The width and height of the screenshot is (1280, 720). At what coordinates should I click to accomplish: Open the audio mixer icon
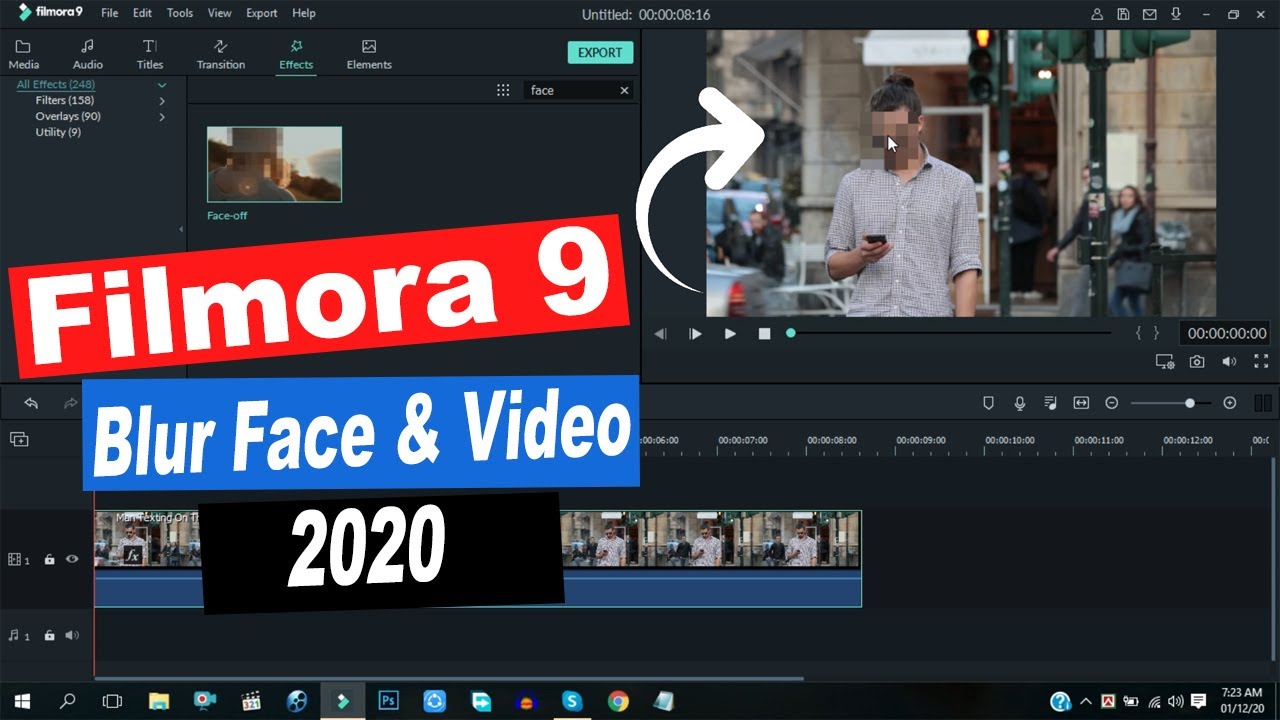[1050, 403]
